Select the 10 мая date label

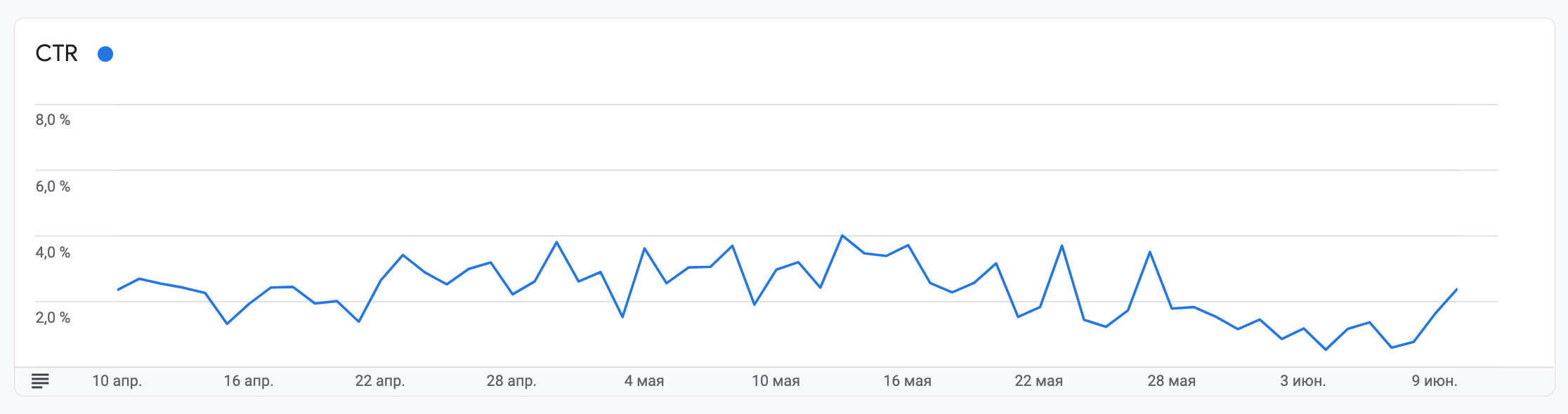[776, 381]
